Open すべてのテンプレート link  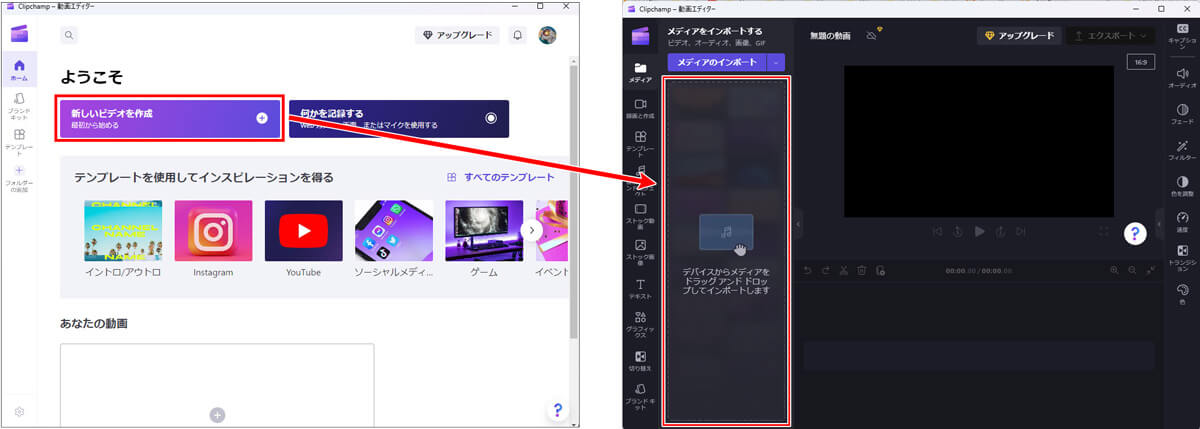501,177
